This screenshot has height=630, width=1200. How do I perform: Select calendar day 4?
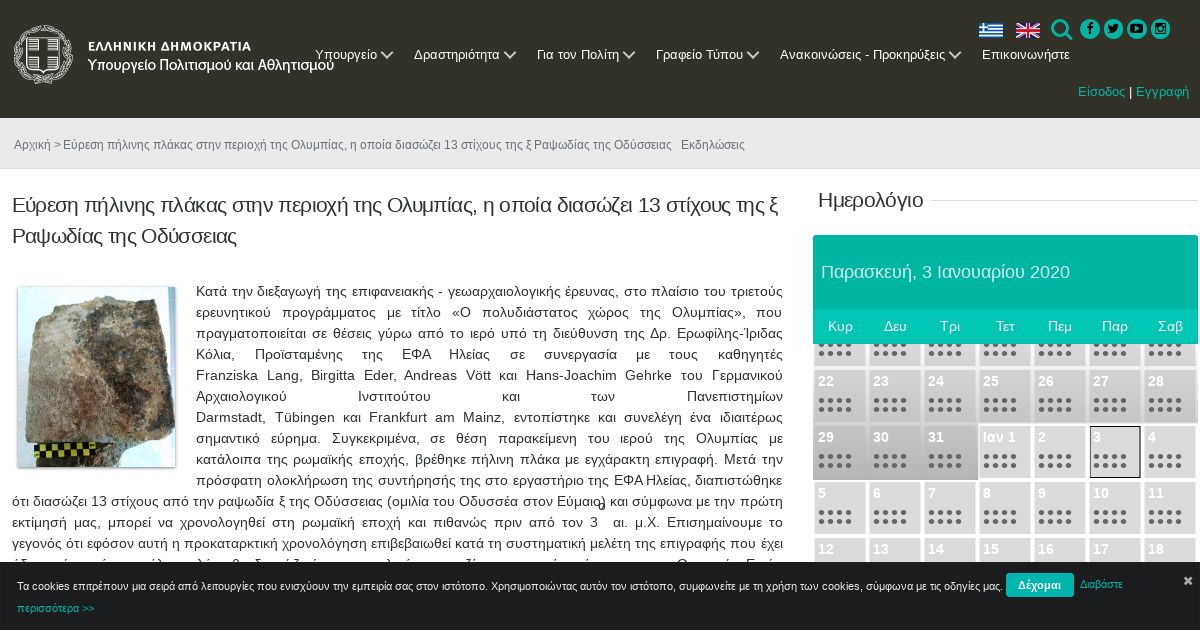[x=1169, y=452]
